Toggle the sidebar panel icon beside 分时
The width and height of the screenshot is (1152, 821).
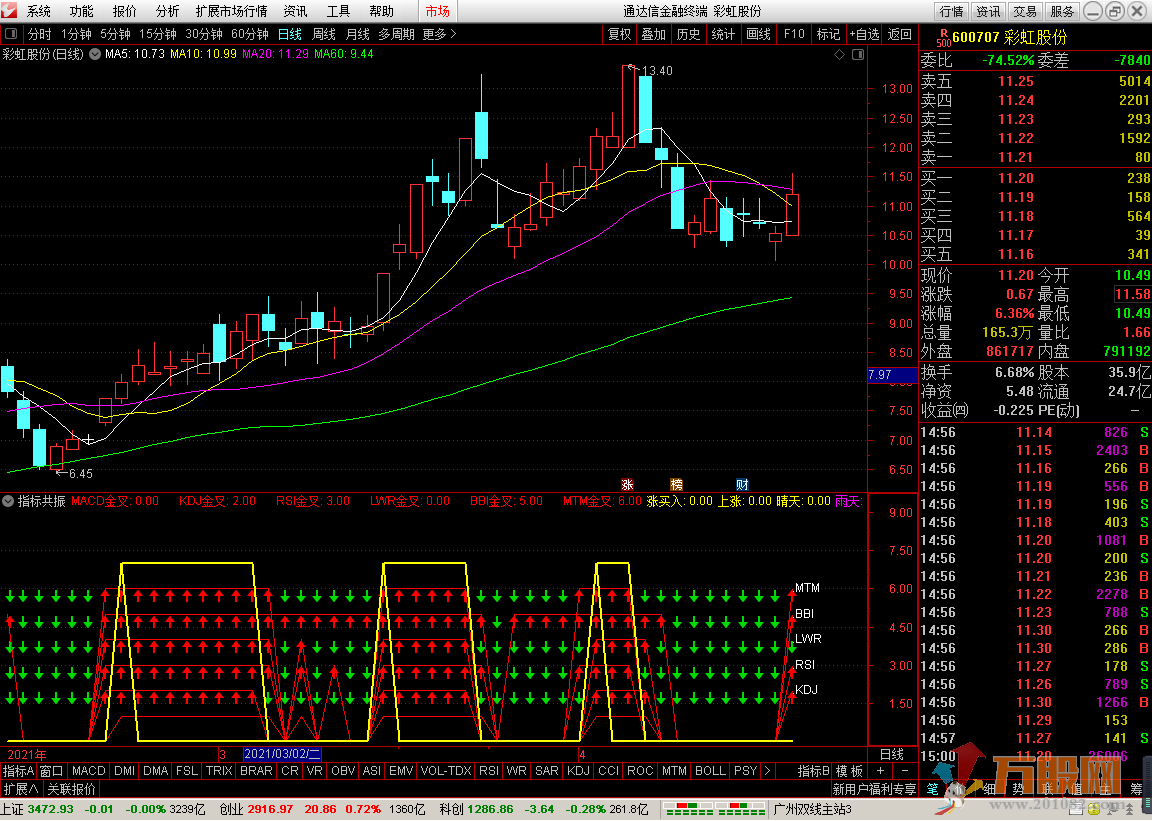coord(11,34)
